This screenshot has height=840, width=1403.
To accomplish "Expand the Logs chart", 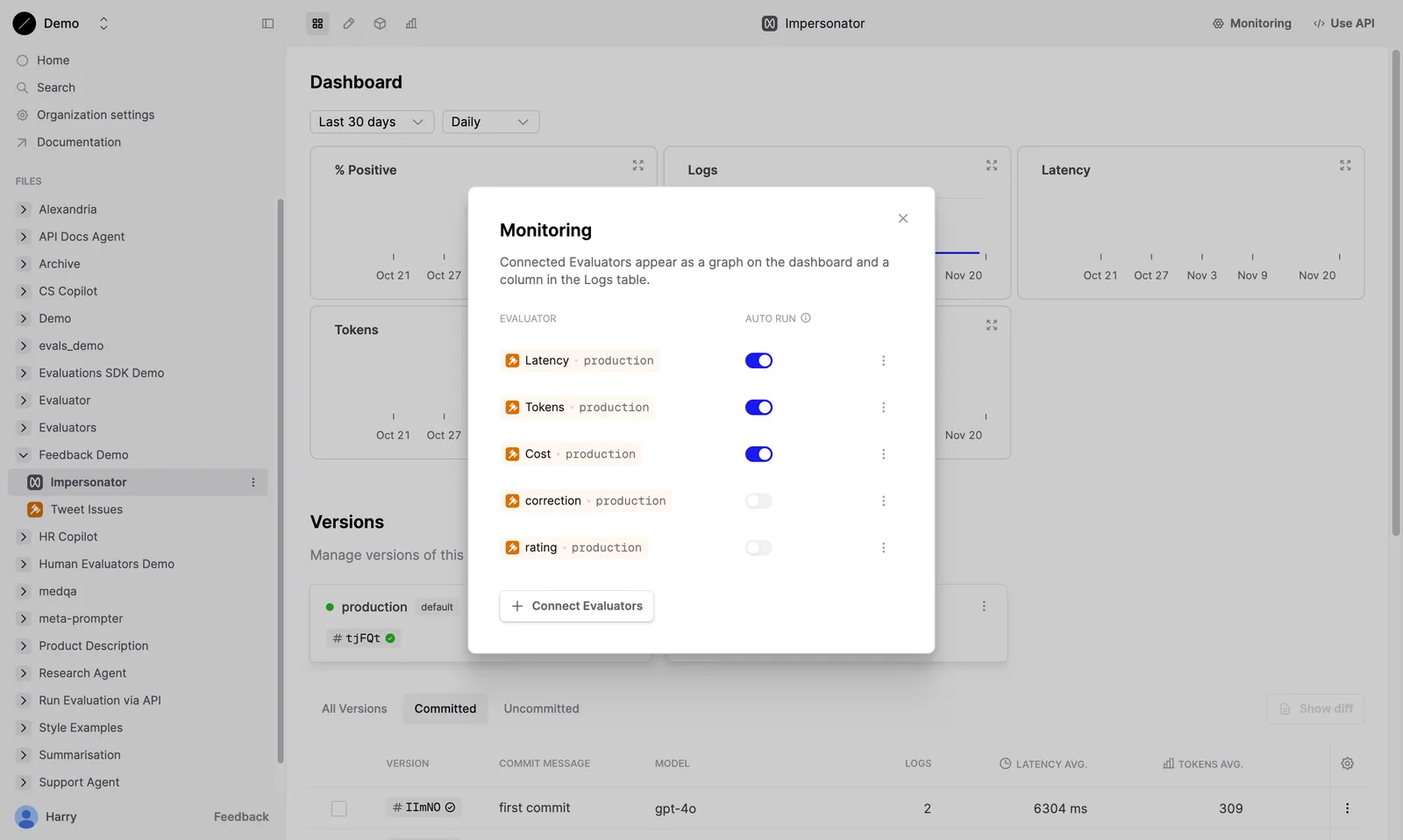I will (992, 166).
